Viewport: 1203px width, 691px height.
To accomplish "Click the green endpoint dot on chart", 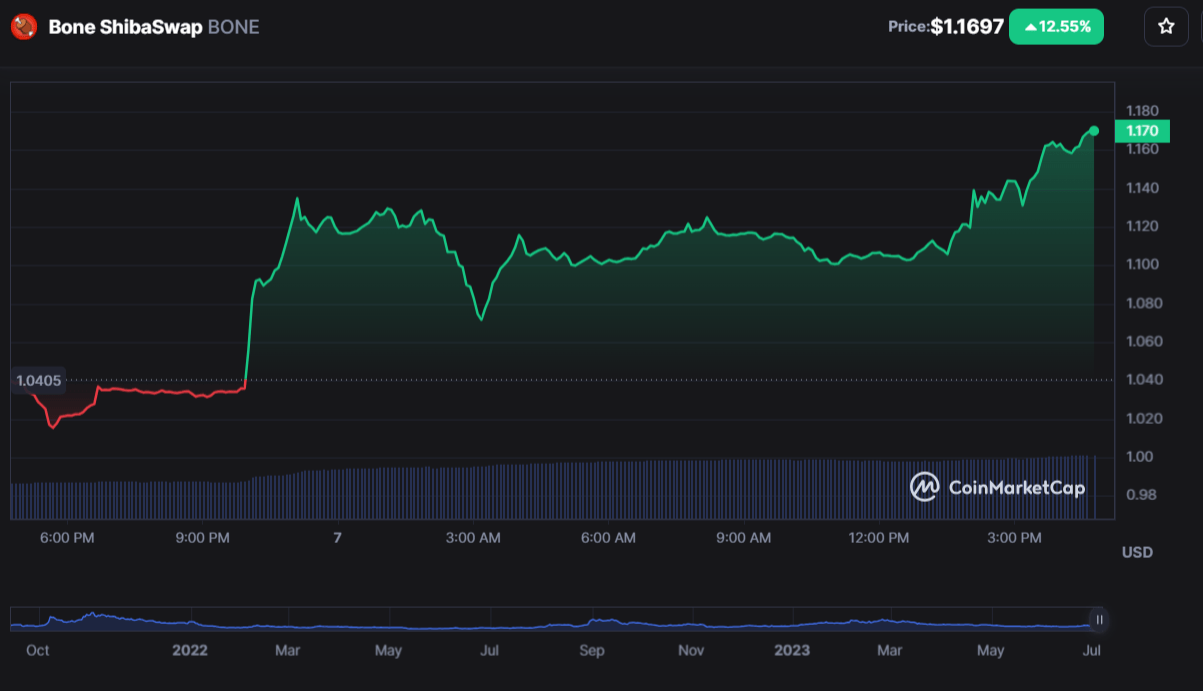I will 1094,131.
